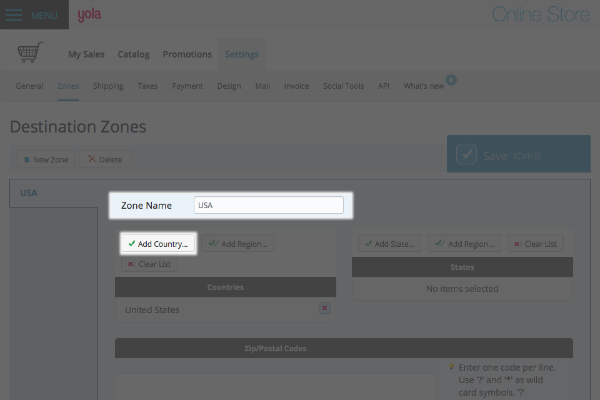Select the USA zone in list
Viewport: 600px width, 400px height.
(x=54, y=193)
